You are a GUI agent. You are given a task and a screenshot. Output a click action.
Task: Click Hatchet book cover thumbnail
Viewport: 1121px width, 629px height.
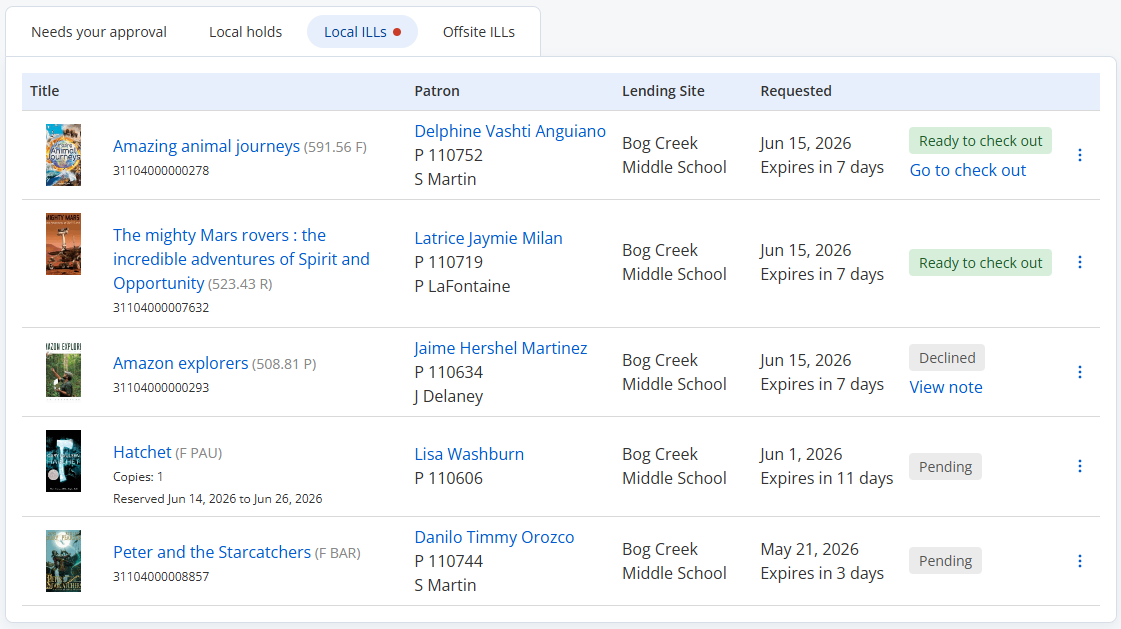[63, 461]
